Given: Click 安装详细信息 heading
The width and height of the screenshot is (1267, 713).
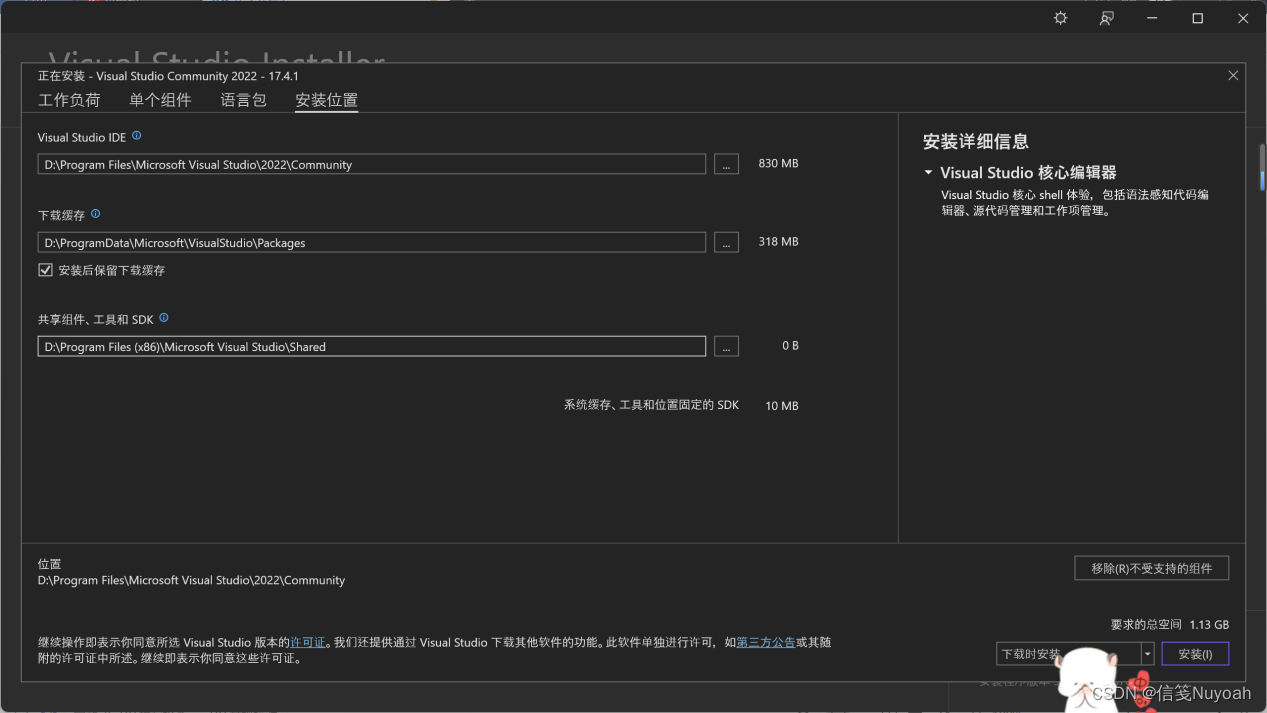Looking at the screenshot, I should click(x=976, y=141).
